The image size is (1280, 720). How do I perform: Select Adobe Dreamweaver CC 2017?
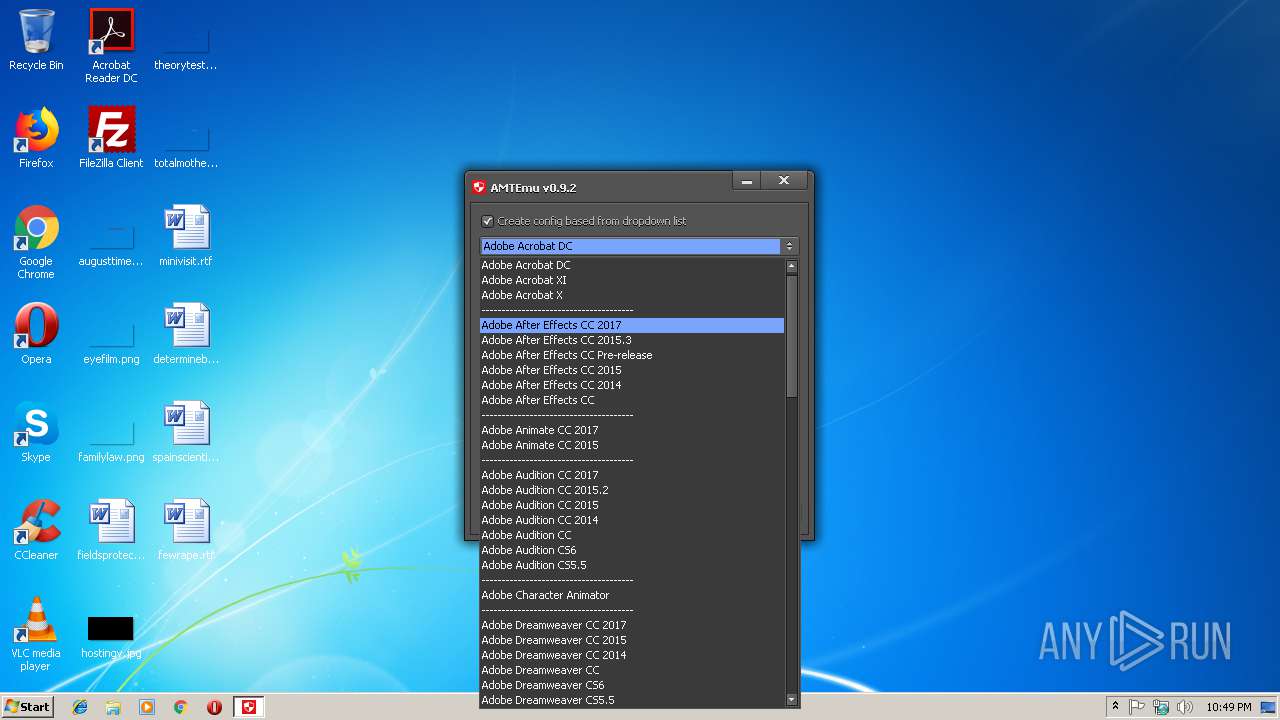[x=632, y=625]
